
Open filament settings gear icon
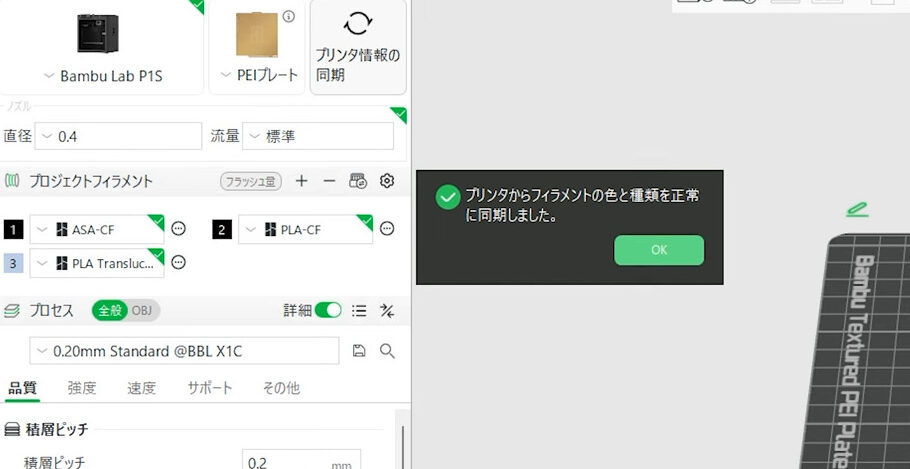tap(387, 181)
